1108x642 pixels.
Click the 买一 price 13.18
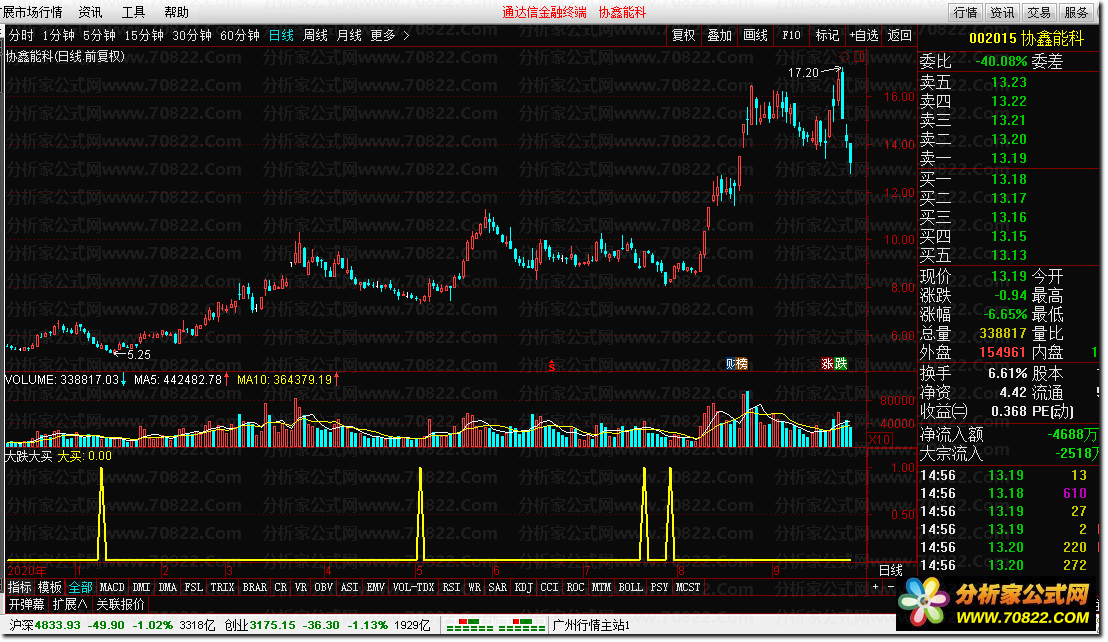pos(1008,179)
